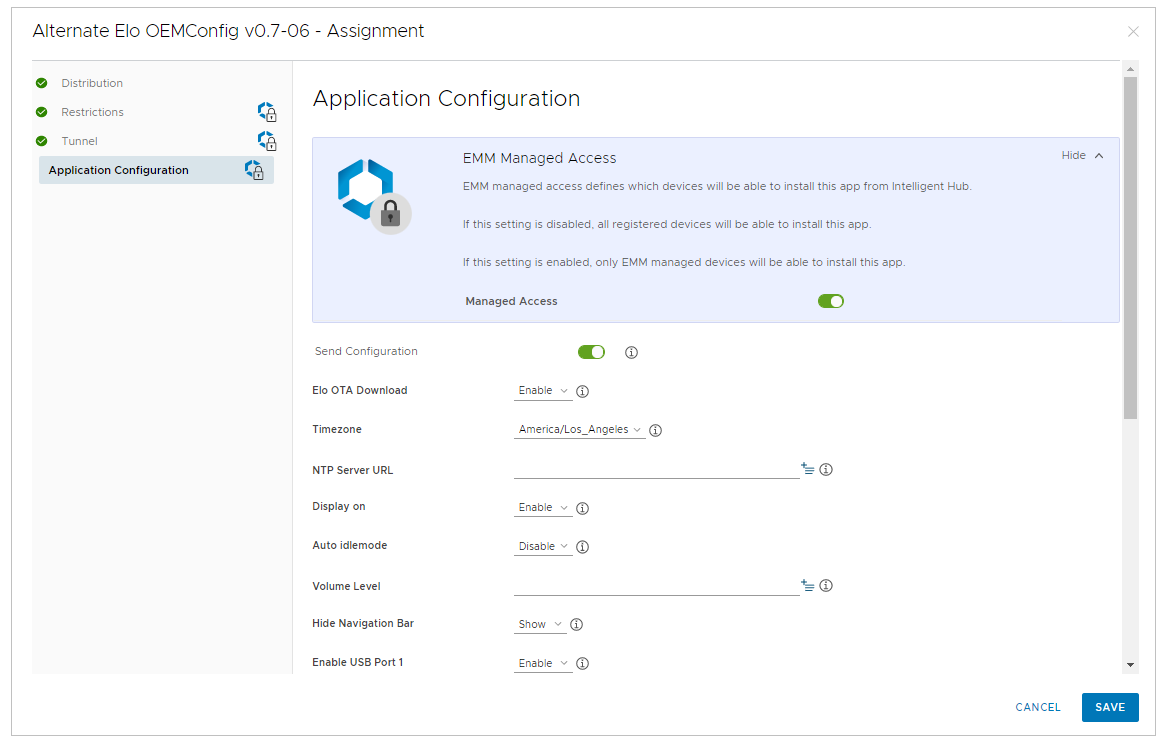
Task: Click the managed-access lock icon beside Tunnel
Action: coord(267,141)
